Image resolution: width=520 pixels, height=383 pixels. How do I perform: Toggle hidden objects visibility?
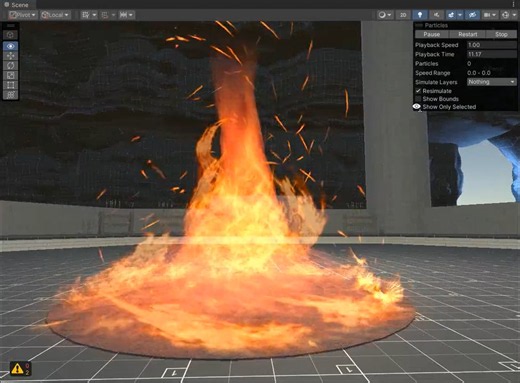click(x=472, y=15)
